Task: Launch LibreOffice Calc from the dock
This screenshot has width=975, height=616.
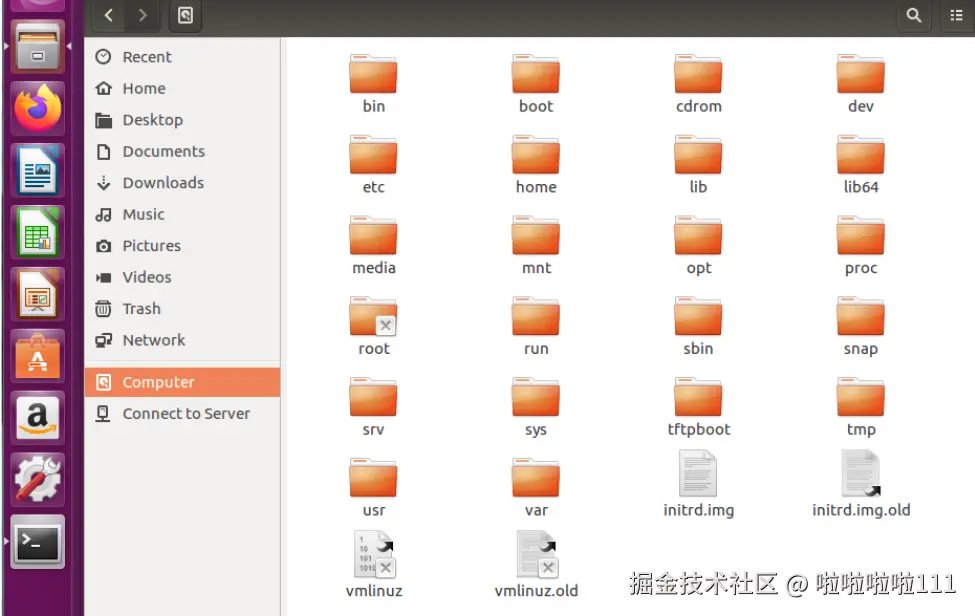Action: [38, 232]
